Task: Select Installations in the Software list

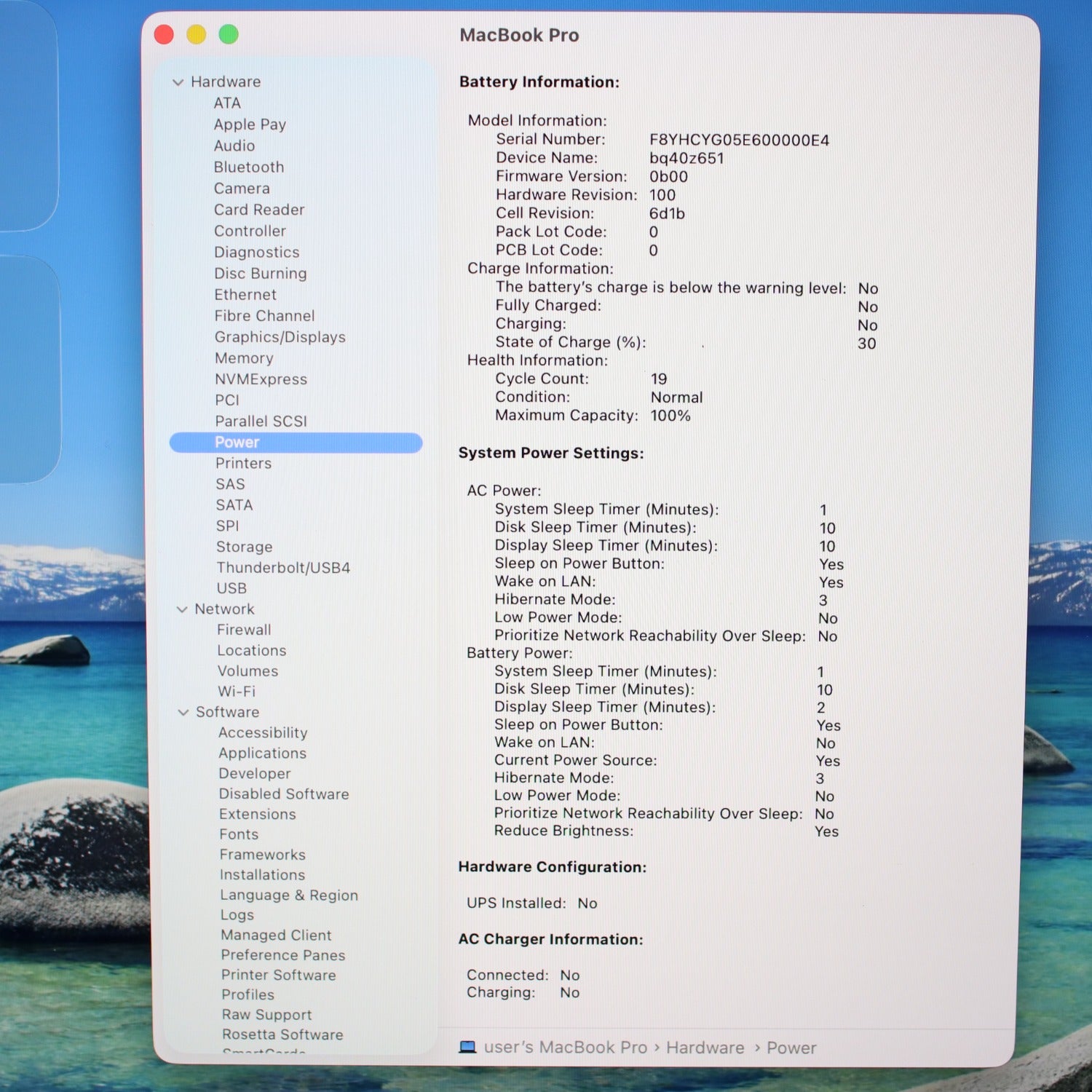Action: (x=262, y=875)
